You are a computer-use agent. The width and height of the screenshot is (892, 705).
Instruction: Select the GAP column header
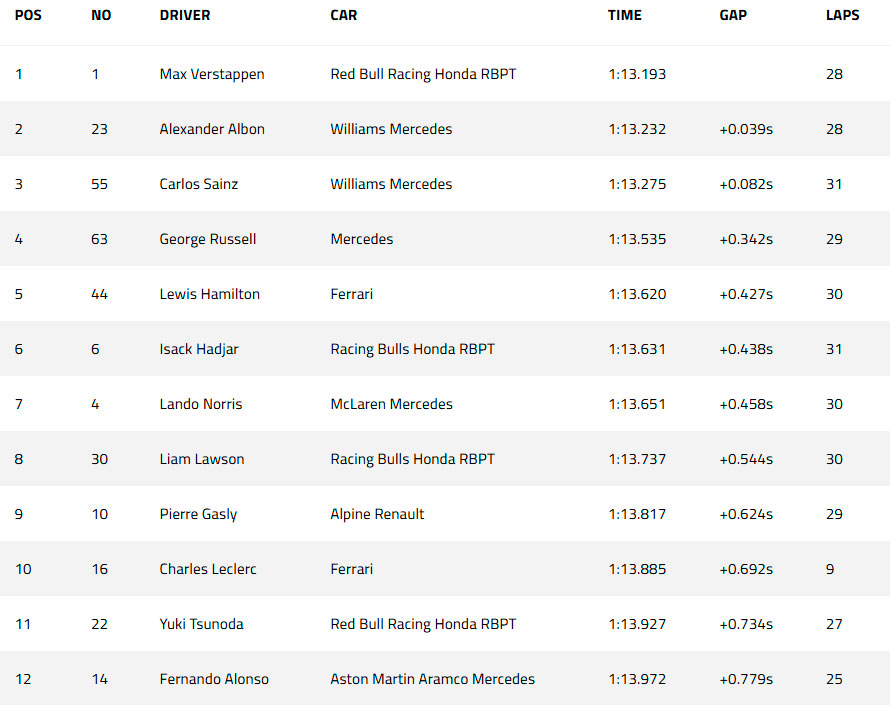click(733, 15)
